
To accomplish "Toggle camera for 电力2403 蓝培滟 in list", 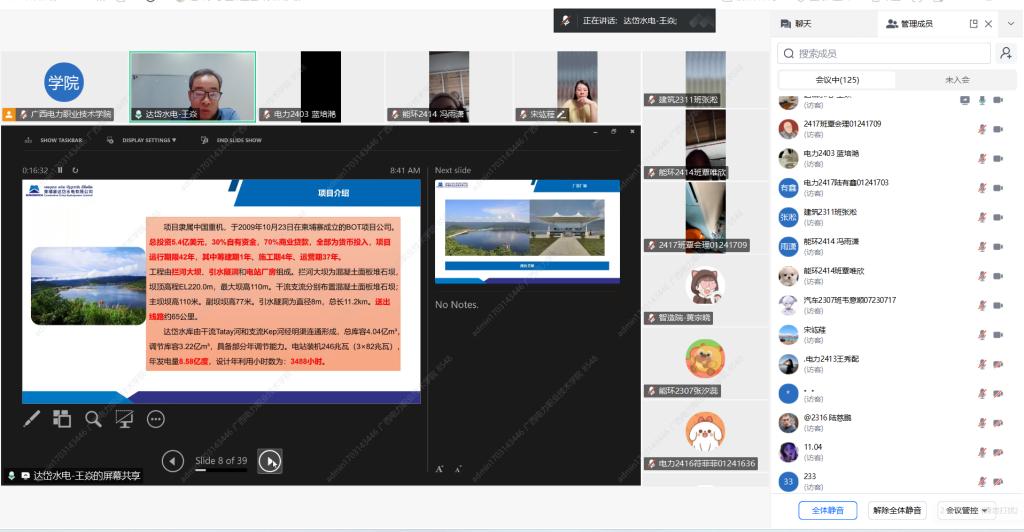I will coord(998,159).
